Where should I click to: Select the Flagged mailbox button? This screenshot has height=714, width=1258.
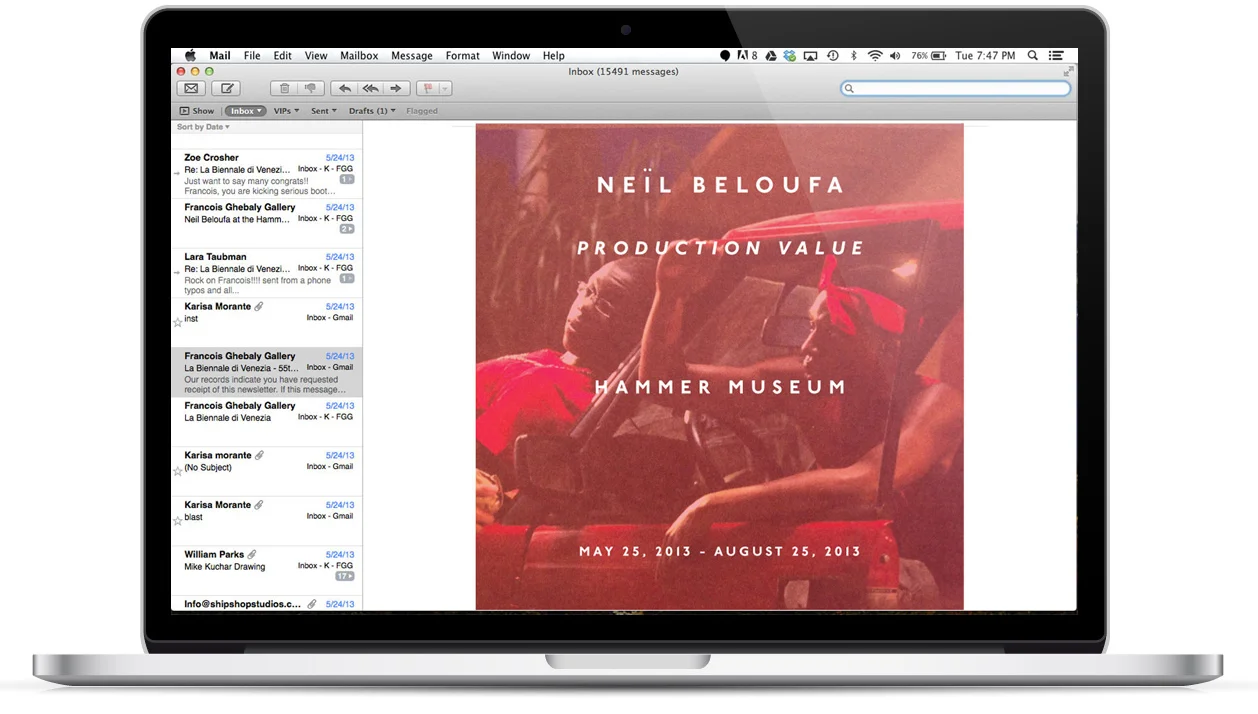click(x=422, y=111)
